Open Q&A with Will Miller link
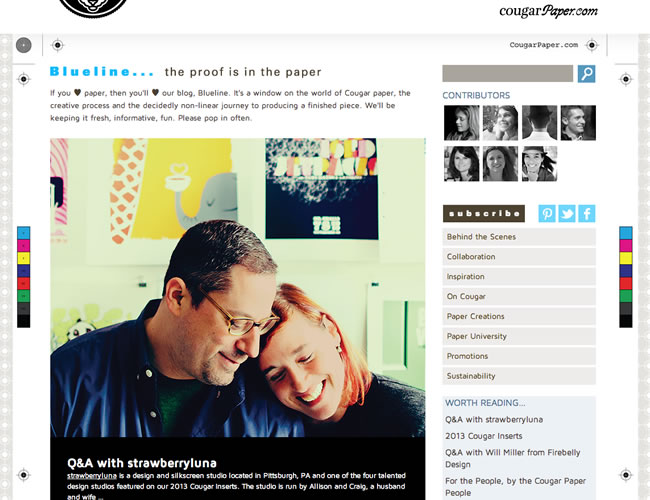The height and width of the screenshot is (500, 650). [x=512, y=458]
